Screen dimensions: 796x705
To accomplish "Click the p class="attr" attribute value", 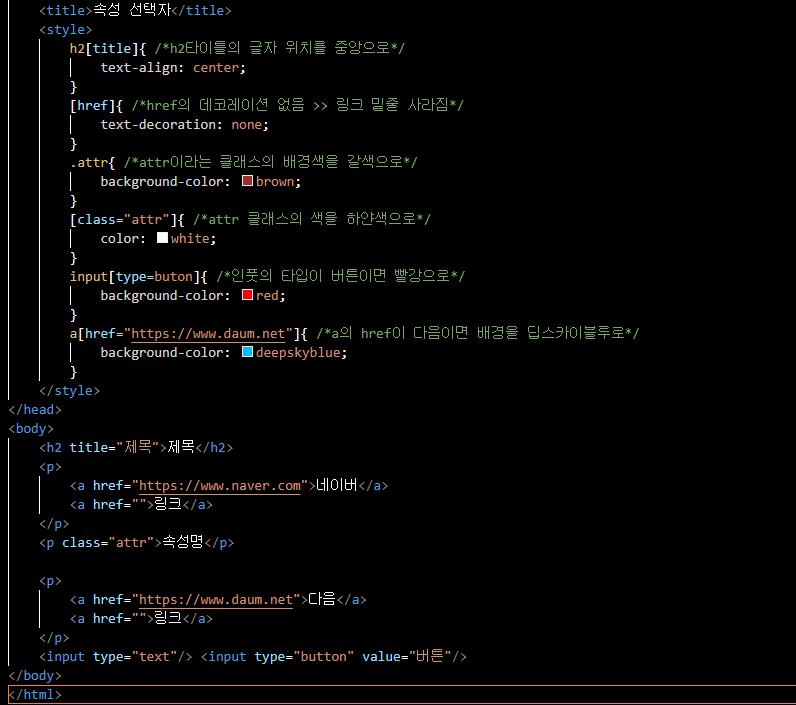I will [x=131, y=543].
